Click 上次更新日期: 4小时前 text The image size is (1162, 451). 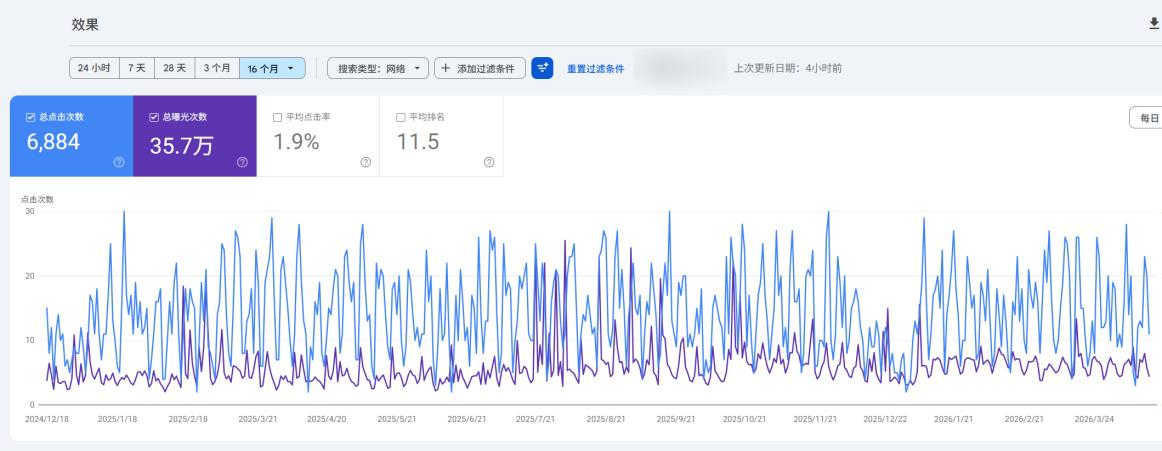(x=788, y=69)
